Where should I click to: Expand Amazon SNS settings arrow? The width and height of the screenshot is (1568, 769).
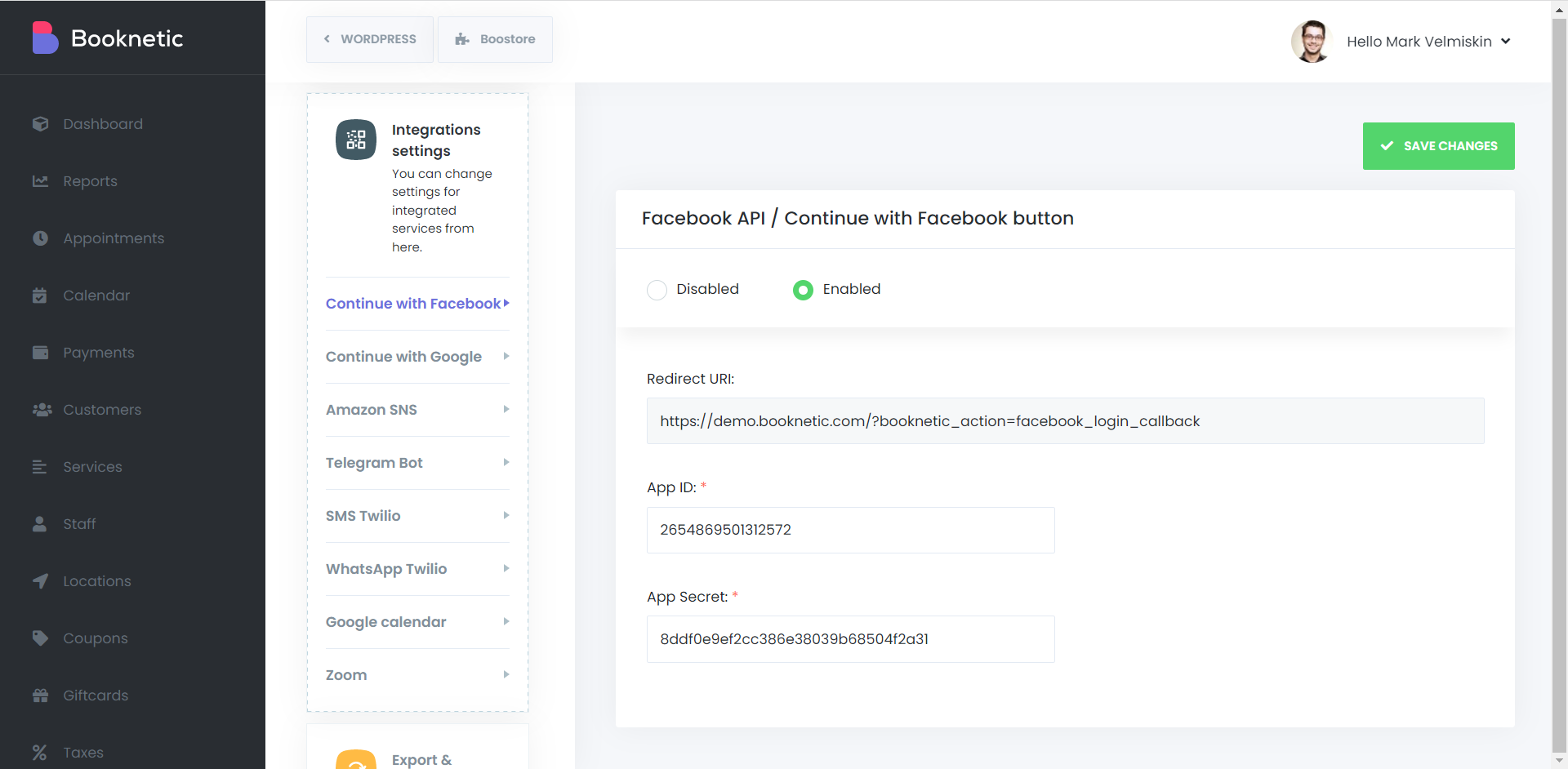tap(506, 409)
